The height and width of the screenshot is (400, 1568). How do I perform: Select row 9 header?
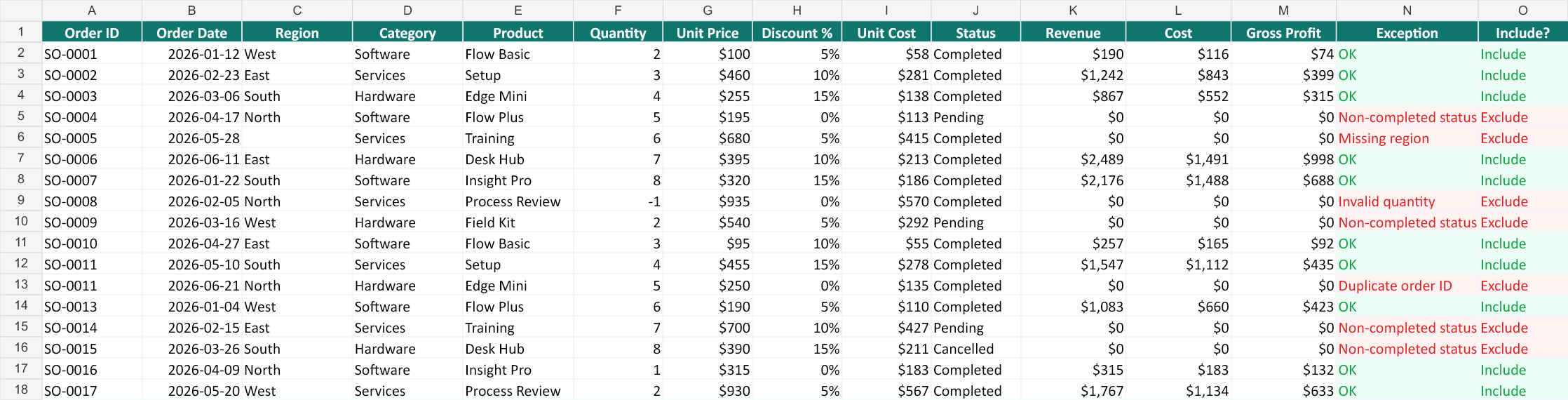tap(21, 200)
